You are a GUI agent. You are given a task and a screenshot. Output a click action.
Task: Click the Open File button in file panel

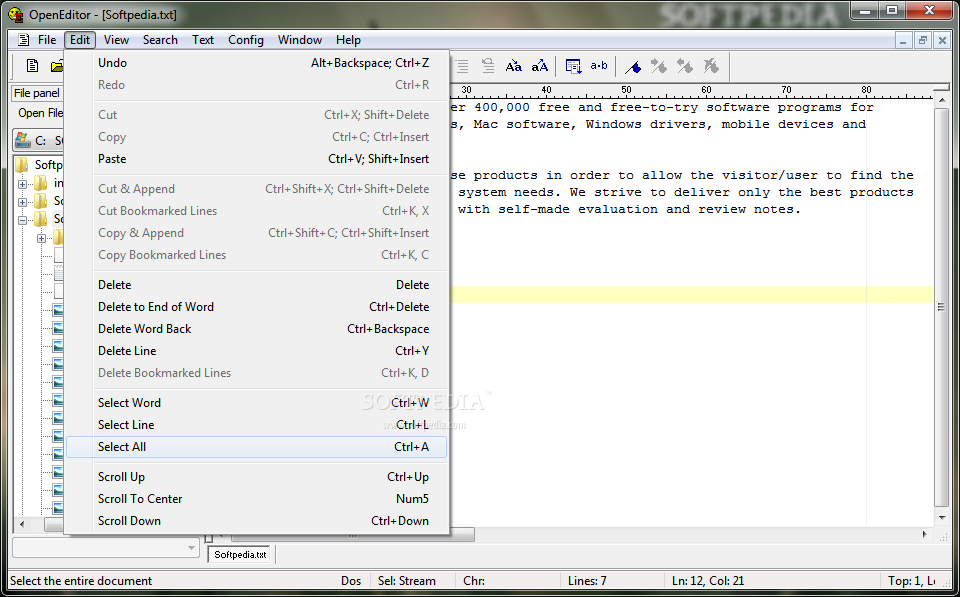pyautogui.click(x=39, y=113)
